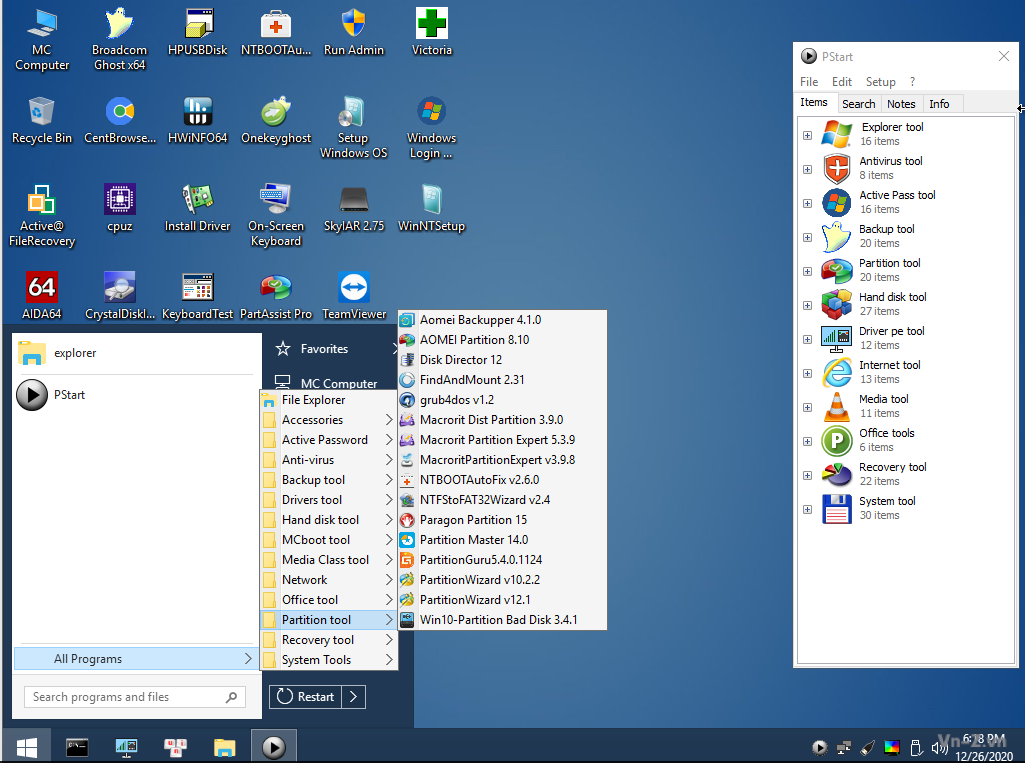Launch Broadcom Ghost x64 desktop icon
This screenshot has height=763, width=1025.
point(119,39)
